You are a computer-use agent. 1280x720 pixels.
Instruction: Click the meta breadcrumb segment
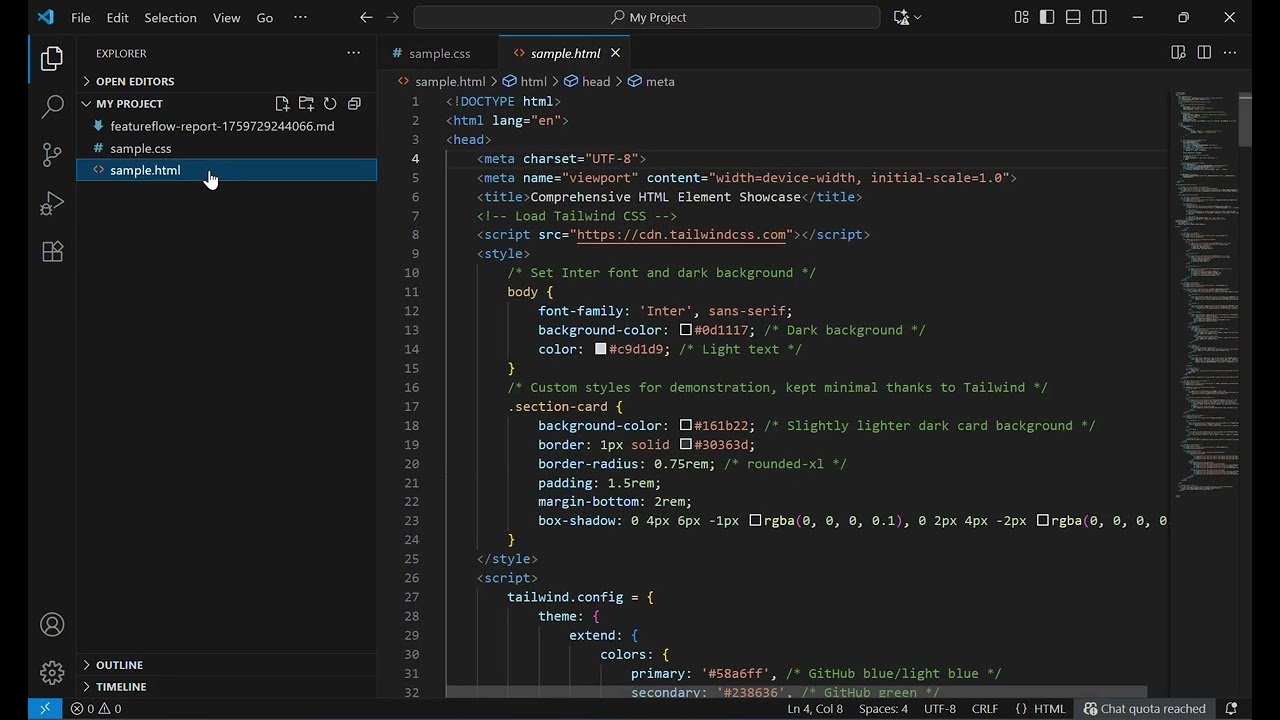point(651,82)
